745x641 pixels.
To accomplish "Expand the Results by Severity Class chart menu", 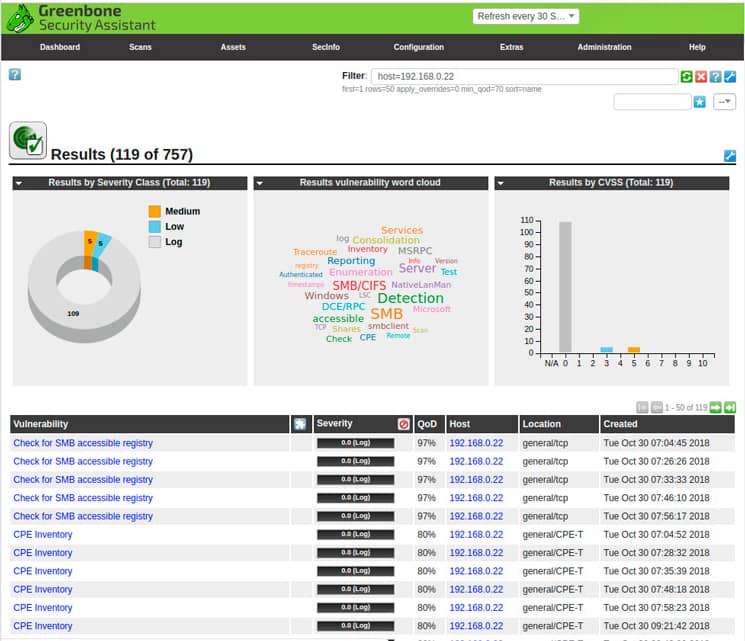I will (x=19, y=183).
